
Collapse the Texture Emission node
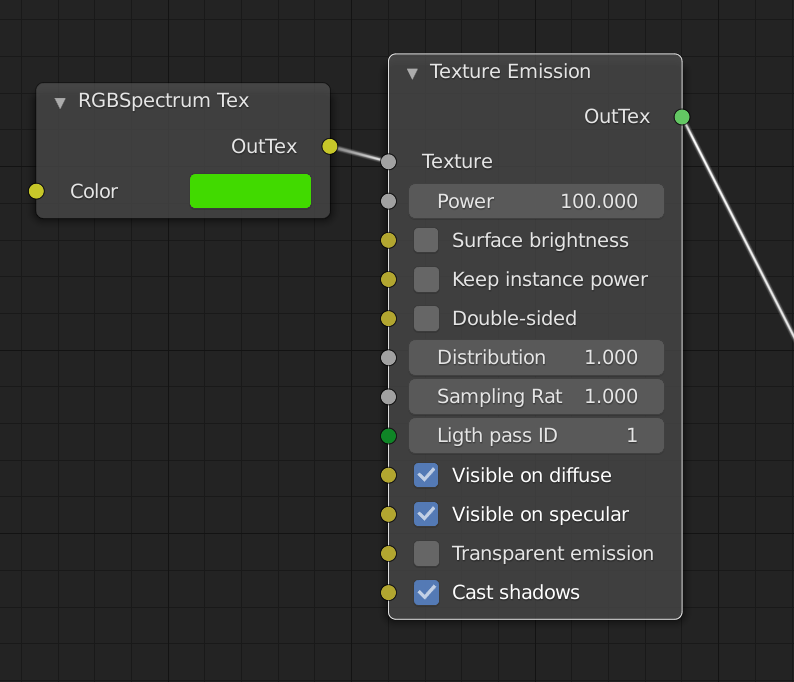412,73
